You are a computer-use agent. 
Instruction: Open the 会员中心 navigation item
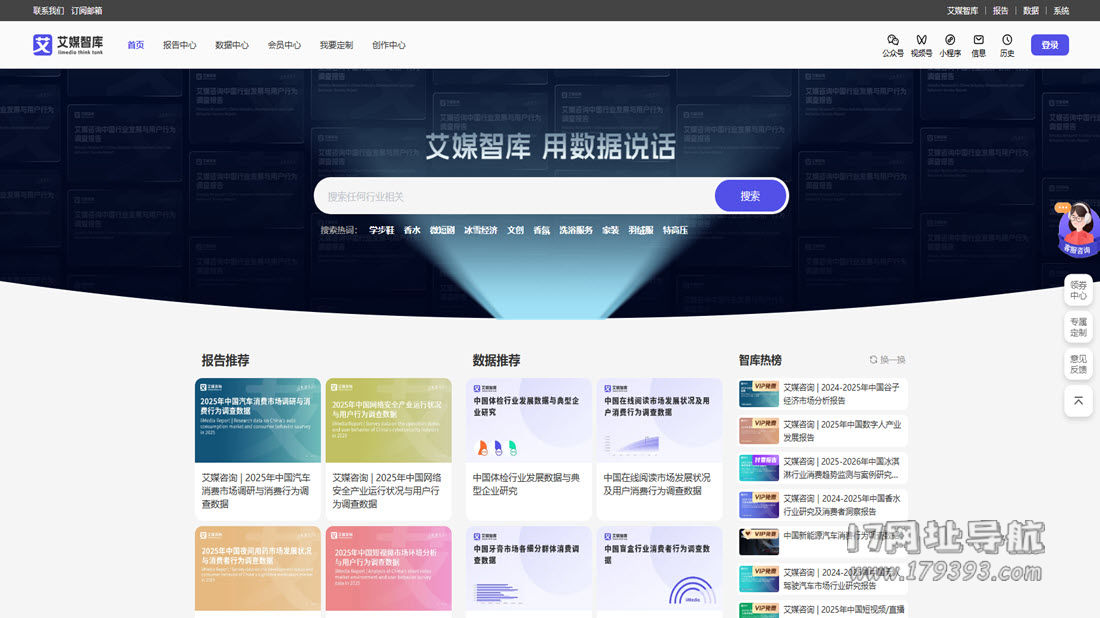[x=284, y=45]
